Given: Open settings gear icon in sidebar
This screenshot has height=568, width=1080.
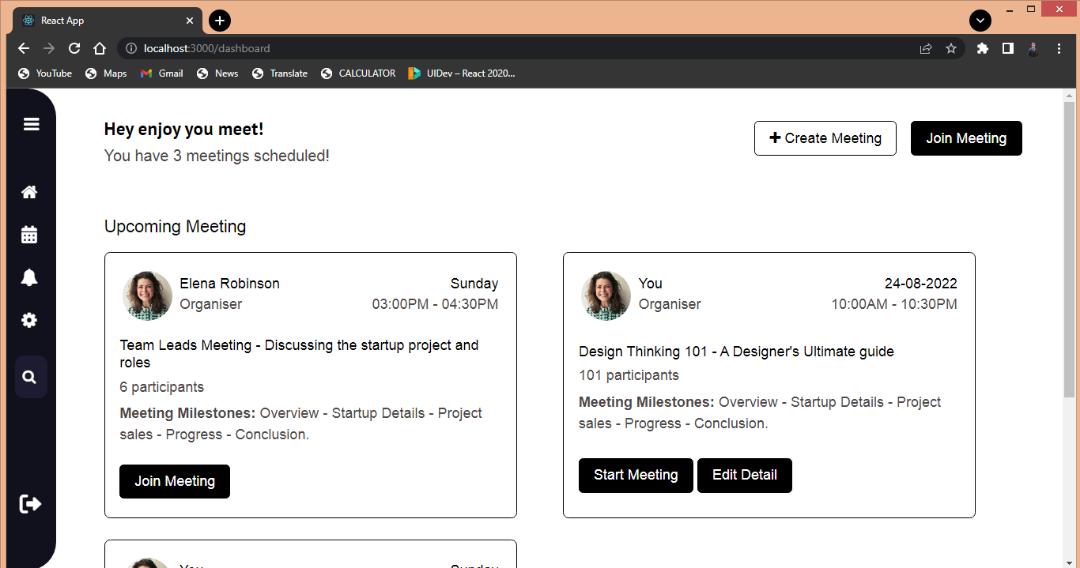Looking at the screenshot, I should [29, 320].
